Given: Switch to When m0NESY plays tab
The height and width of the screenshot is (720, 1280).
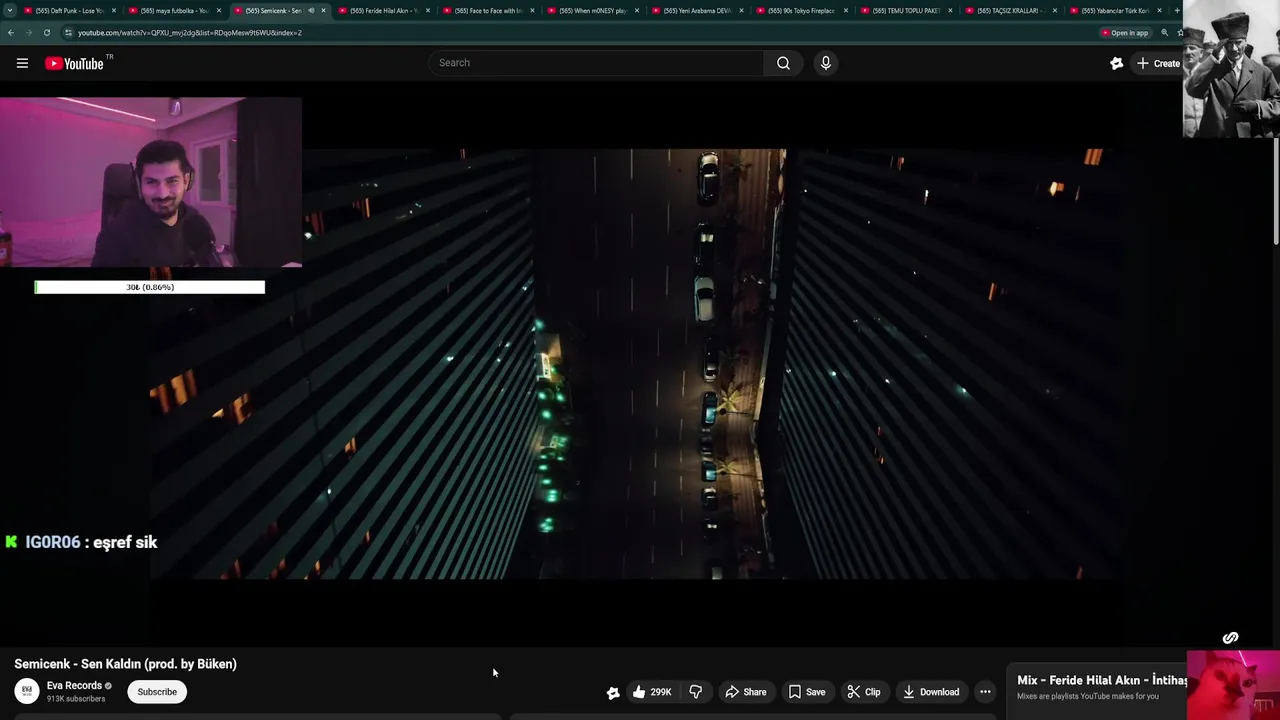Looking at the screenshot, I should (592, 11).
